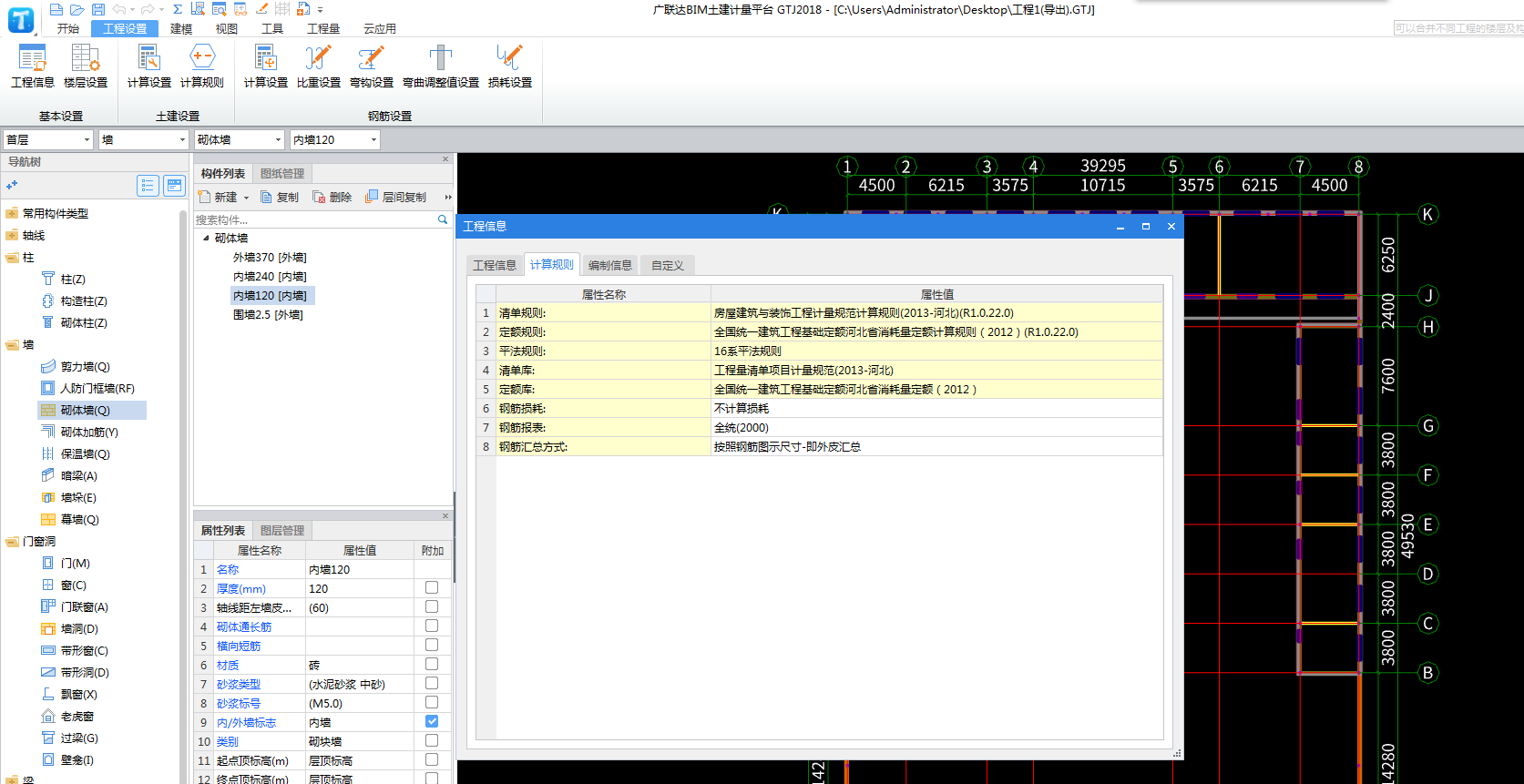Show more component toolbar options chevron
Viewport: 1524px width, 784px height.
click(x=447, y=197)
